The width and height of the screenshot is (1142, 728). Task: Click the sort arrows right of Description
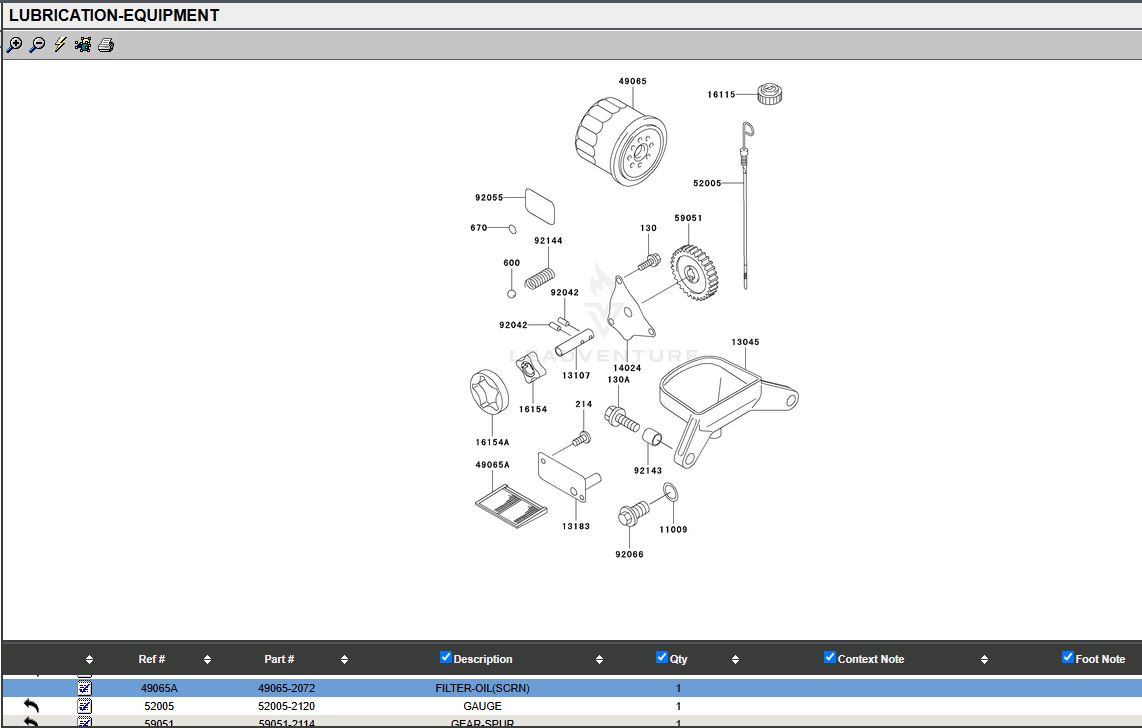(599, 660)
